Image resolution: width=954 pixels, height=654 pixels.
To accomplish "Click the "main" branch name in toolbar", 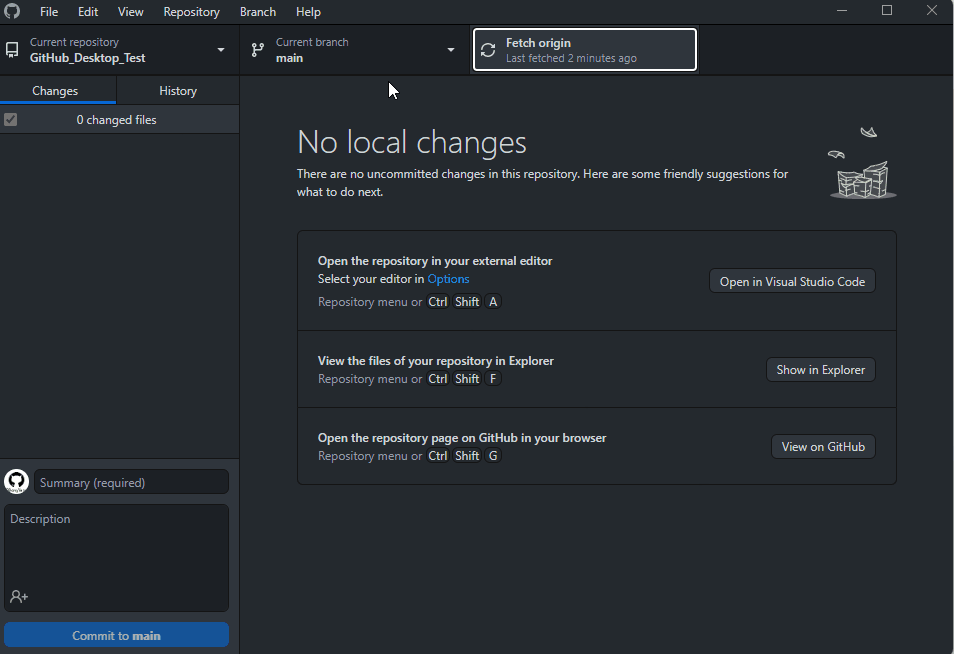I will click(x=289, y=58).
